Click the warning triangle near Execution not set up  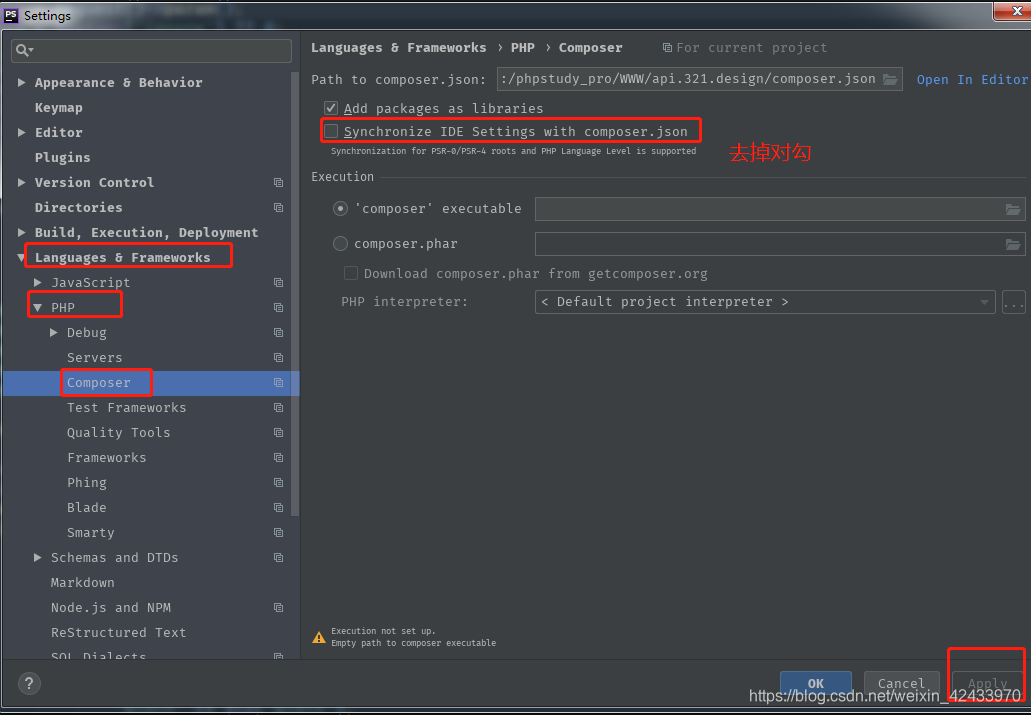[x=318, y=636]
